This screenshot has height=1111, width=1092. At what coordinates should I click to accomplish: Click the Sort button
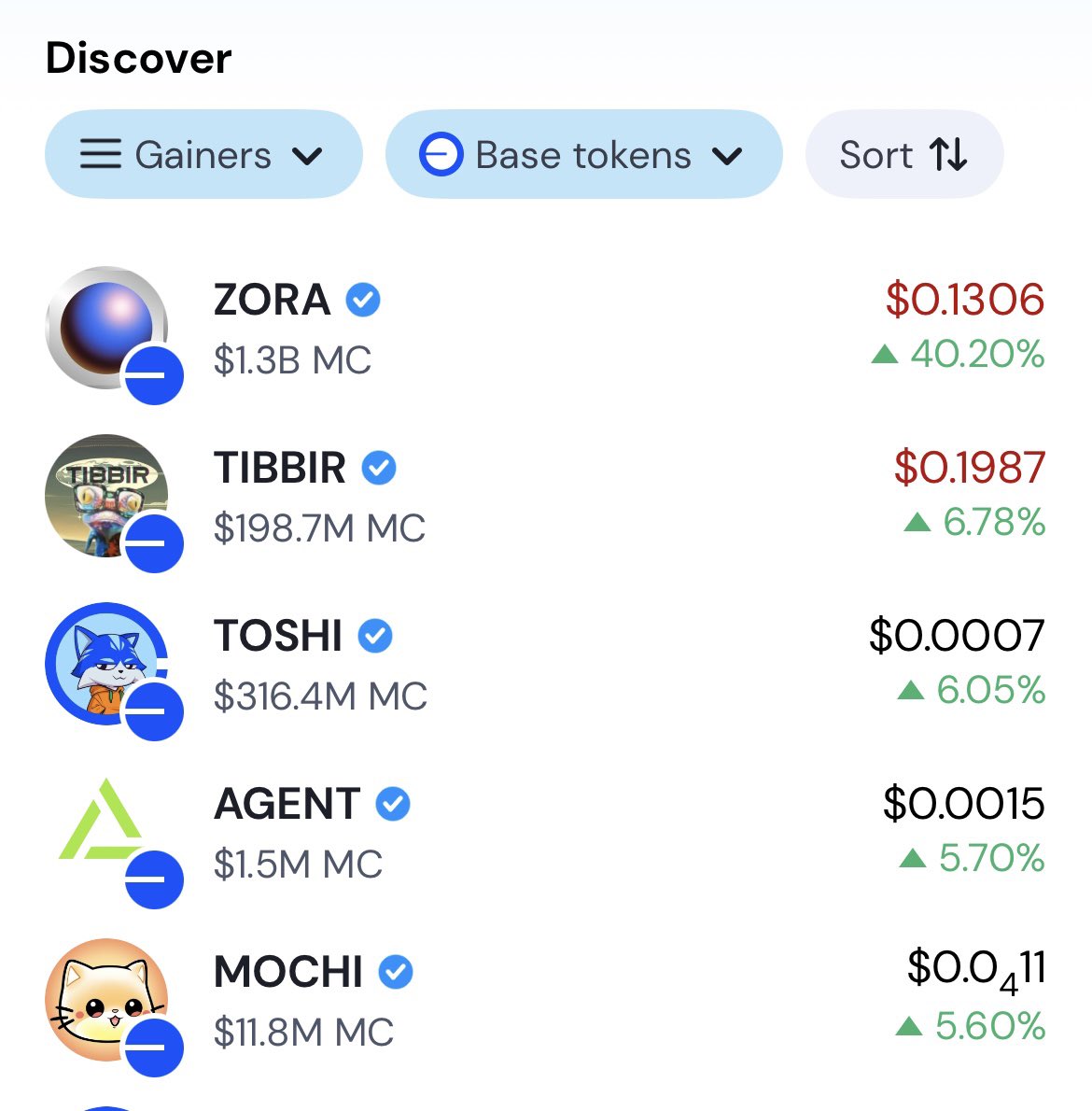pos(904,154)
